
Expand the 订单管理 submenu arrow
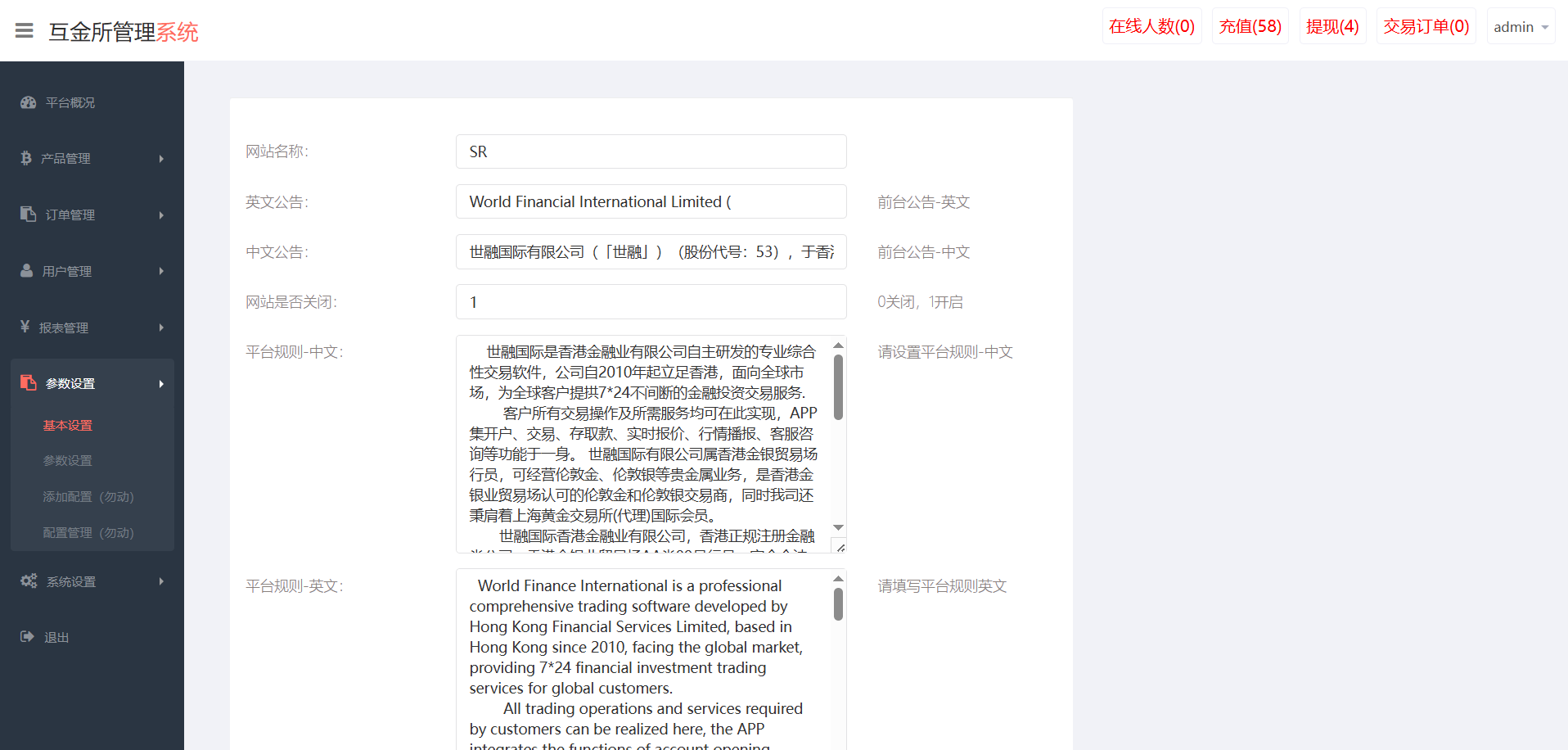coord(161,215)
